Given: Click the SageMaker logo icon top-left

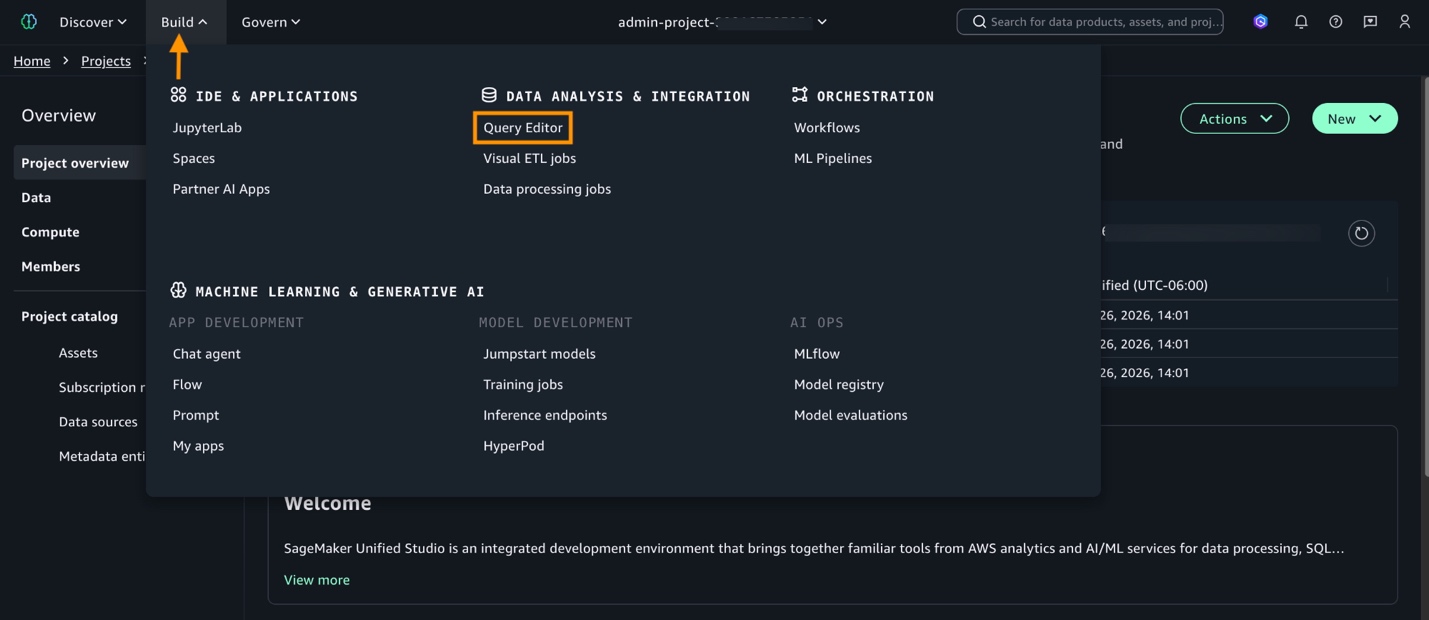Looking at the screenshot, I should [x=27, y=20].
